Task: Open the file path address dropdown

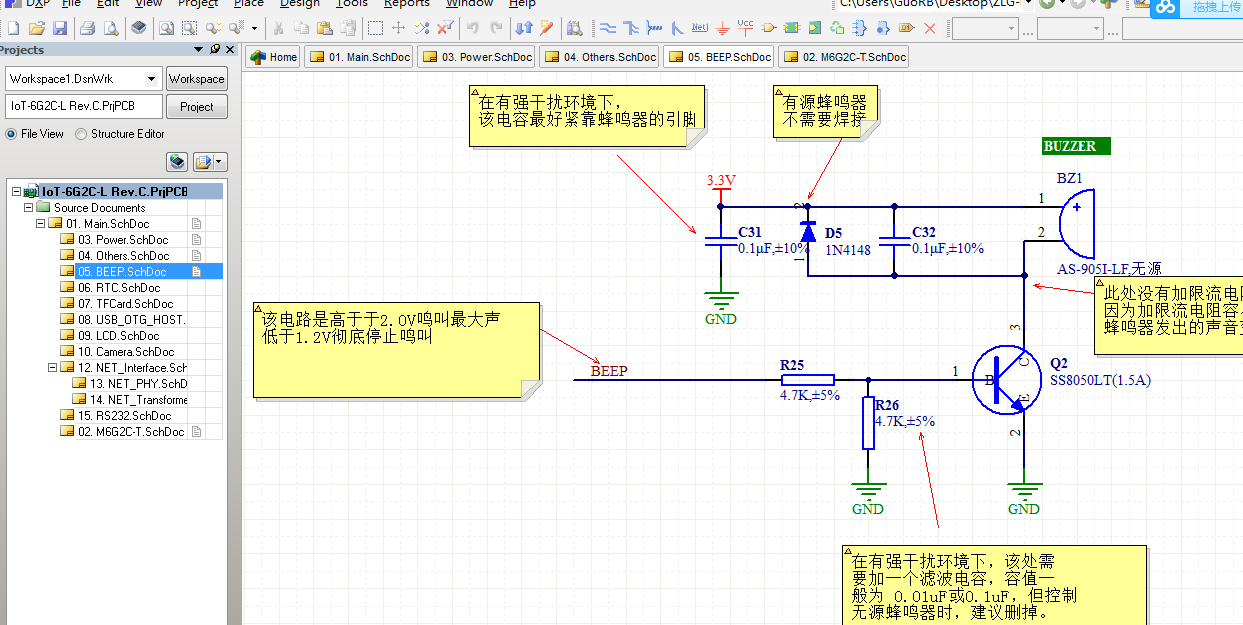Action: click(1028, 4)
